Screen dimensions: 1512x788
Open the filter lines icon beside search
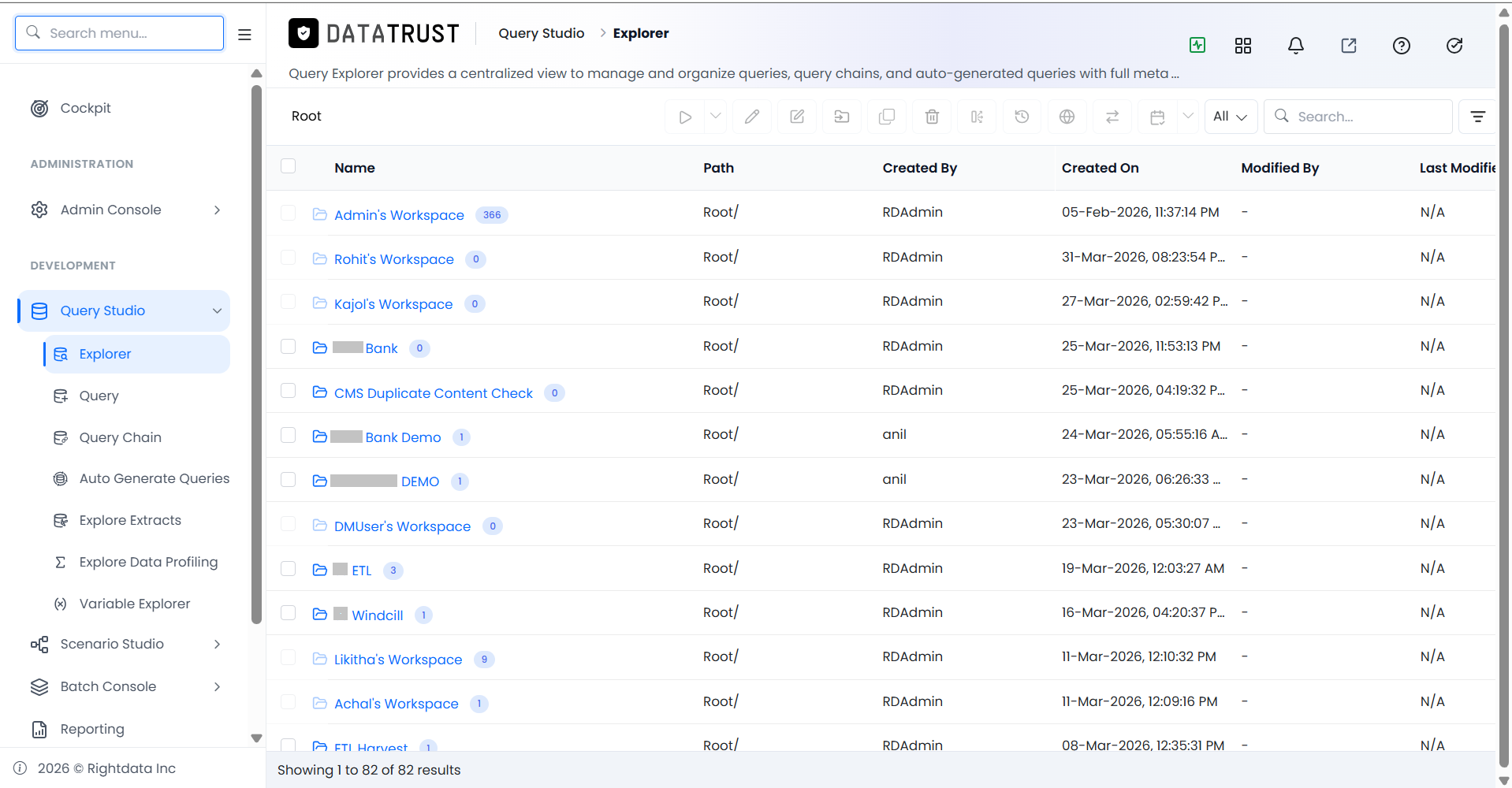coord(1478,117)
